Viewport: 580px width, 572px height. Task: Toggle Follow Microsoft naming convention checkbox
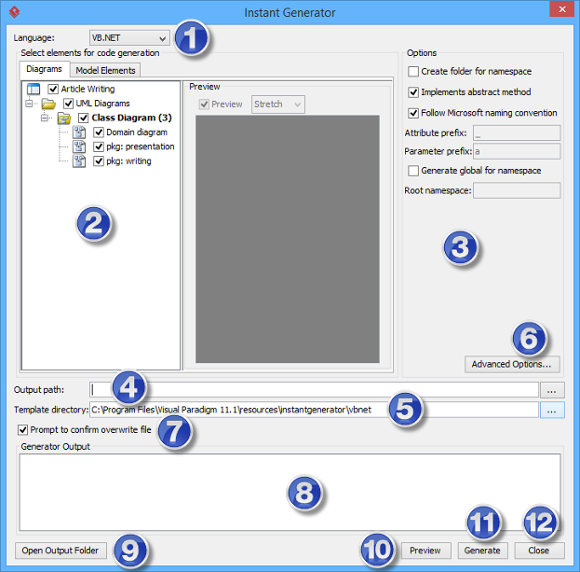tap(413, 112)
